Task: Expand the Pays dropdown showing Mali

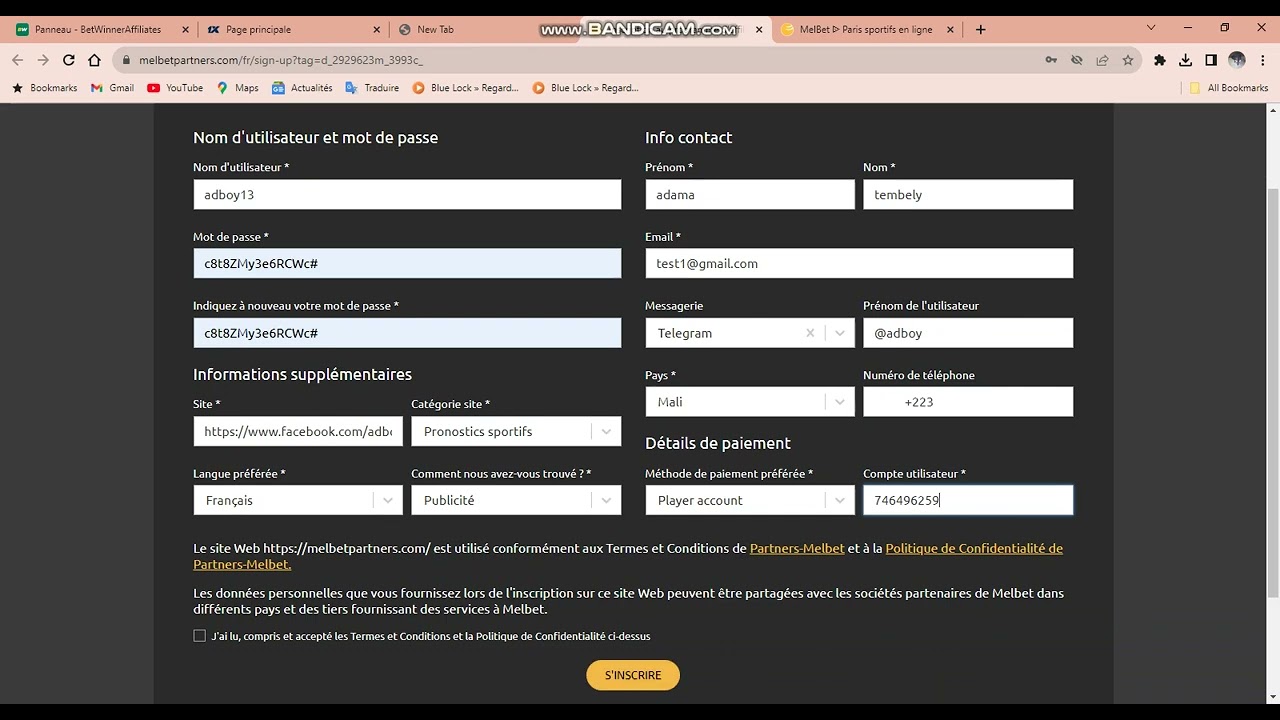Action: (x=840, y=402)
